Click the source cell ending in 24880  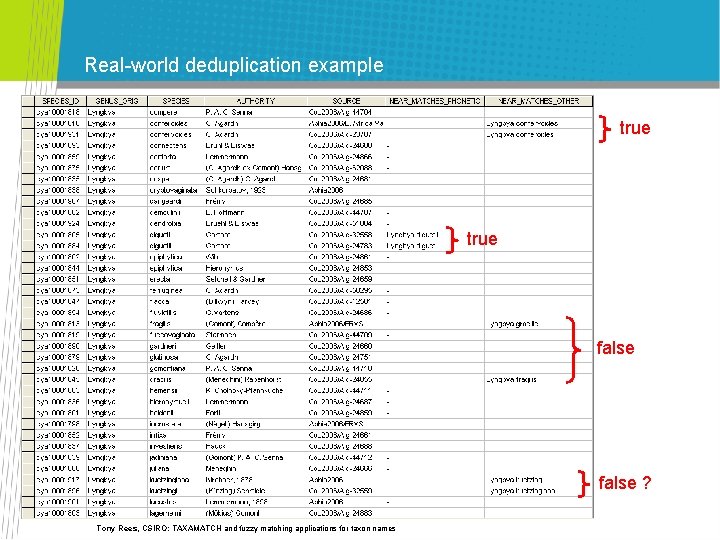tap(346, 346)
